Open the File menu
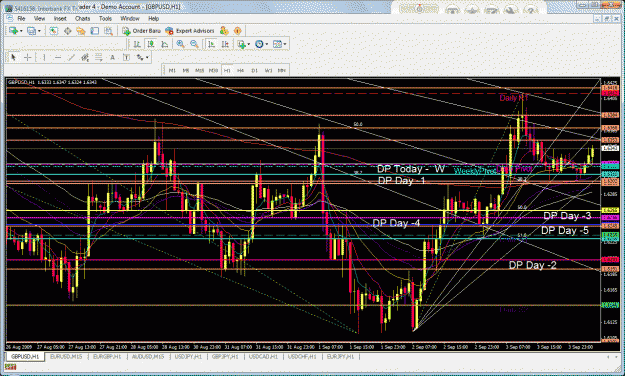 21,19
